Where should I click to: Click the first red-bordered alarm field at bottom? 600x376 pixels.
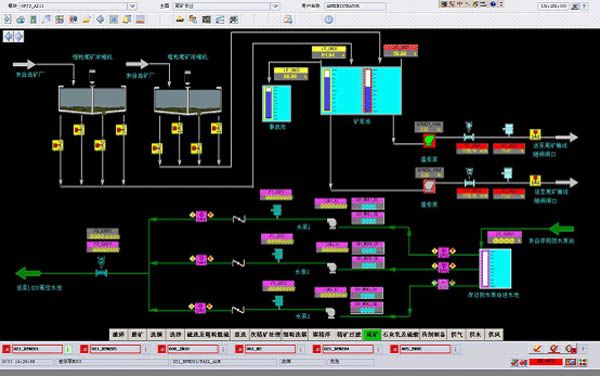click(x=37, y=349)
